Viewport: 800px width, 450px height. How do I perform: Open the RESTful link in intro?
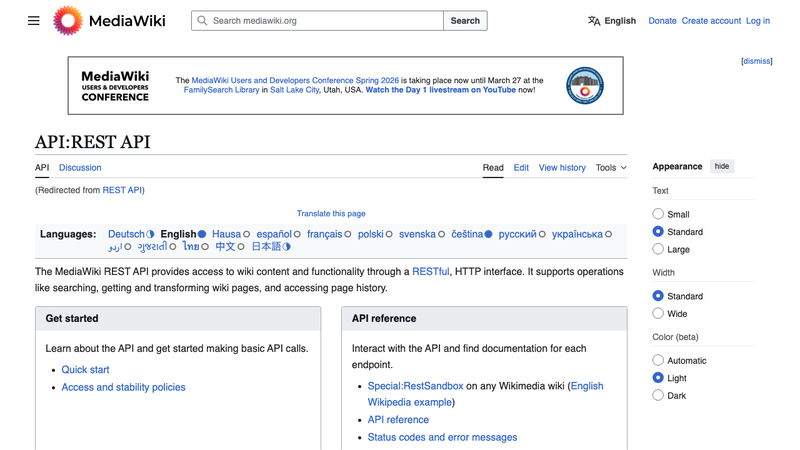[x=431, y=272]
